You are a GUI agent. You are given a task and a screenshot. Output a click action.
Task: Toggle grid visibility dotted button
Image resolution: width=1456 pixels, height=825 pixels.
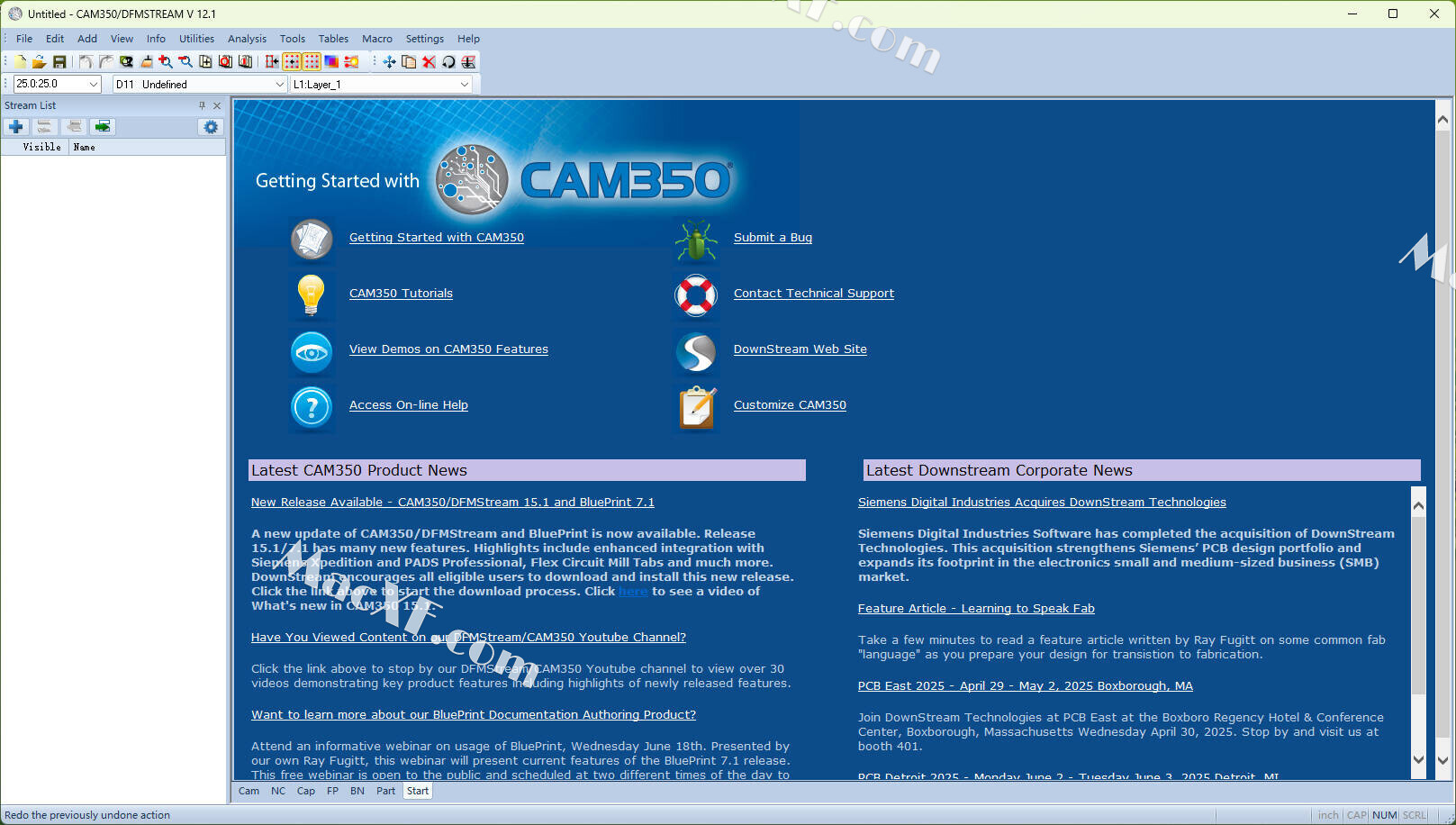point(312,61)
